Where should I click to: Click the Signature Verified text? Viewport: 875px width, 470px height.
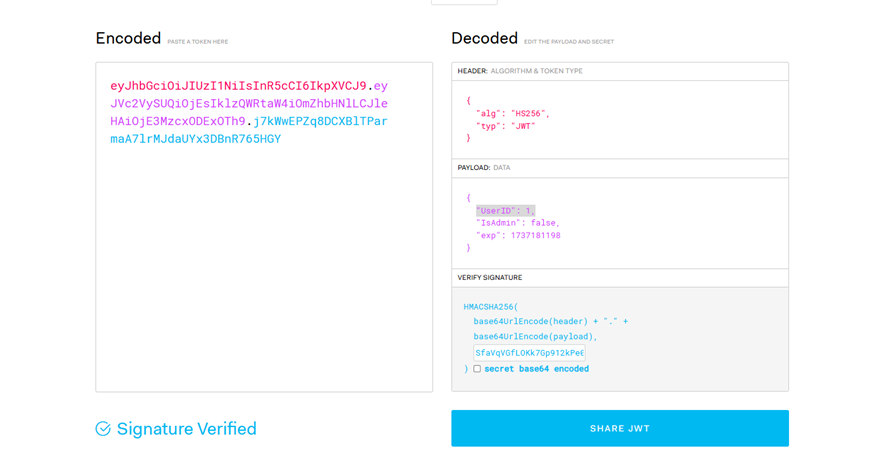click(x=186, y=429)
